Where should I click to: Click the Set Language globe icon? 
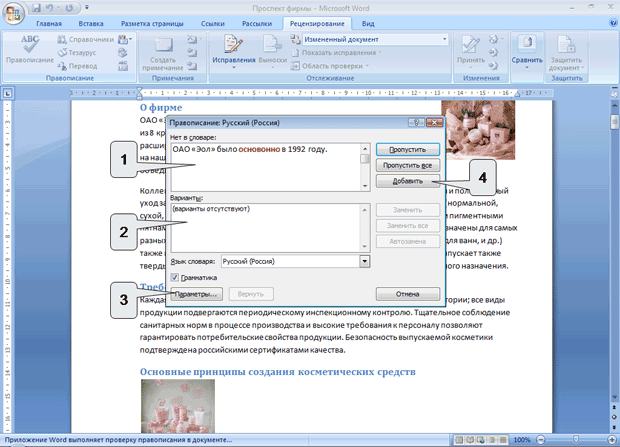[123, 53]
